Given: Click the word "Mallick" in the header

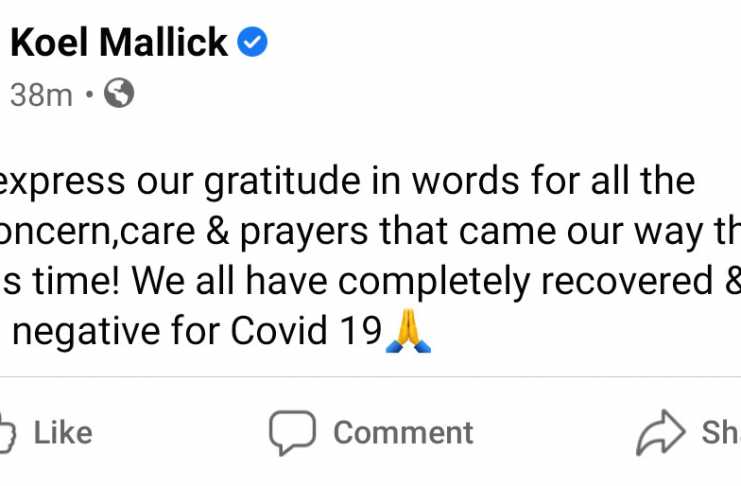Looking at the screenshot, I should pyautogui.click(x=164, y=42).
